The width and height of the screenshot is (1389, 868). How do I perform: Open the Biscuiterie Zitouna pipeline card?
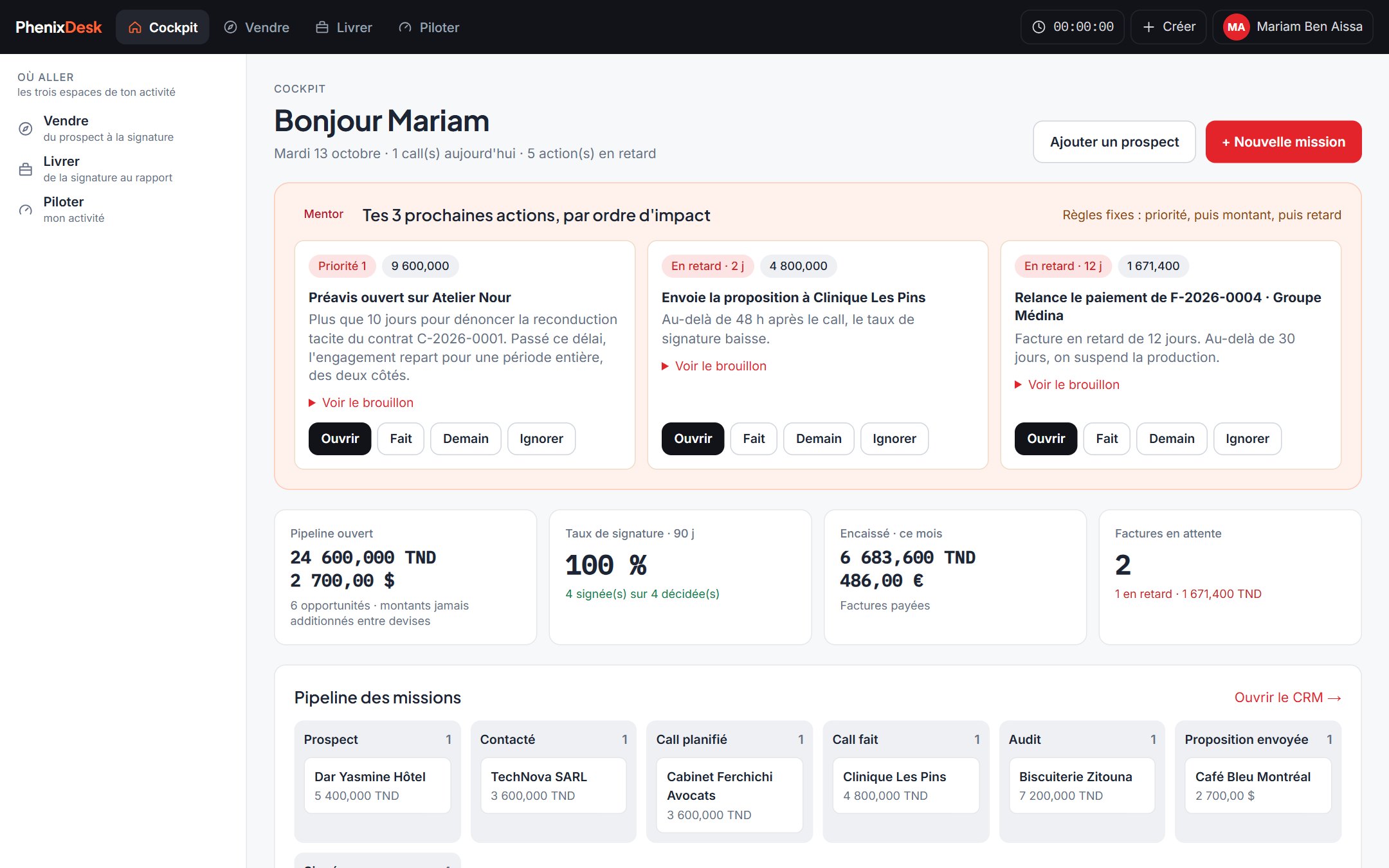(x=1082, y=786)
